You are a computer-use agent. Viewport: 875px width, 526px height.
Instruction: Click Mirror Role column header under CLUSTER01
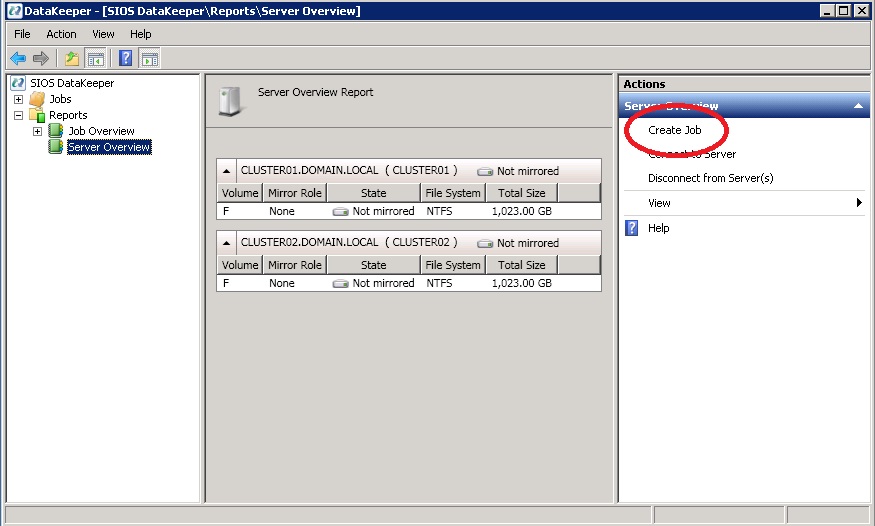click(295, 193)
